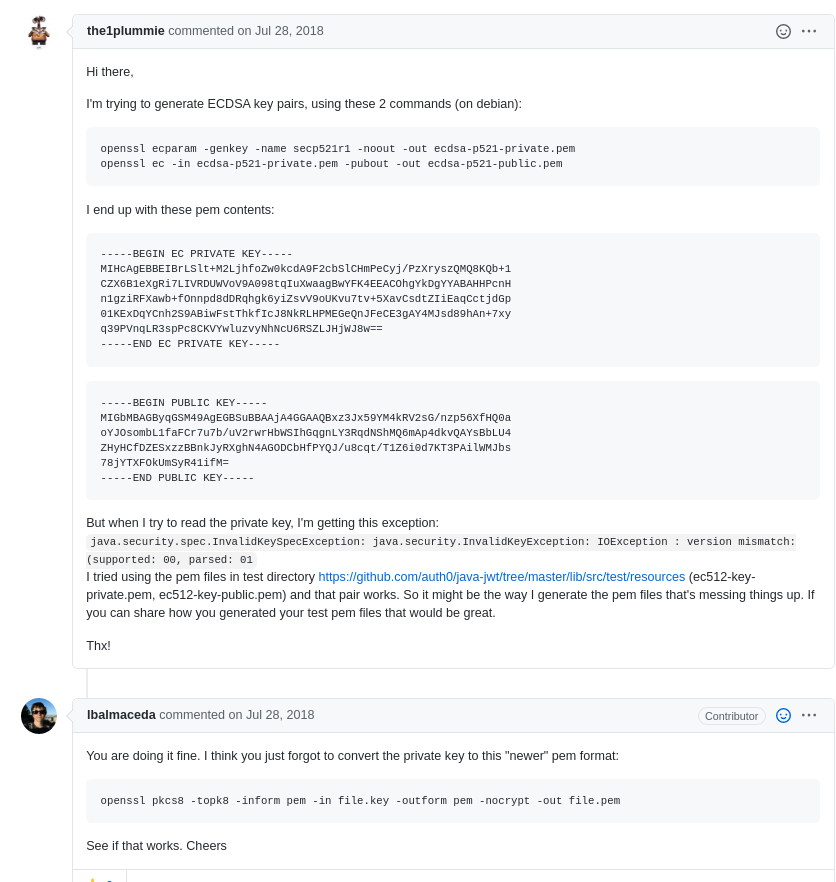
Task: Click lbalmaceda's username
Action: coord(122,715)
